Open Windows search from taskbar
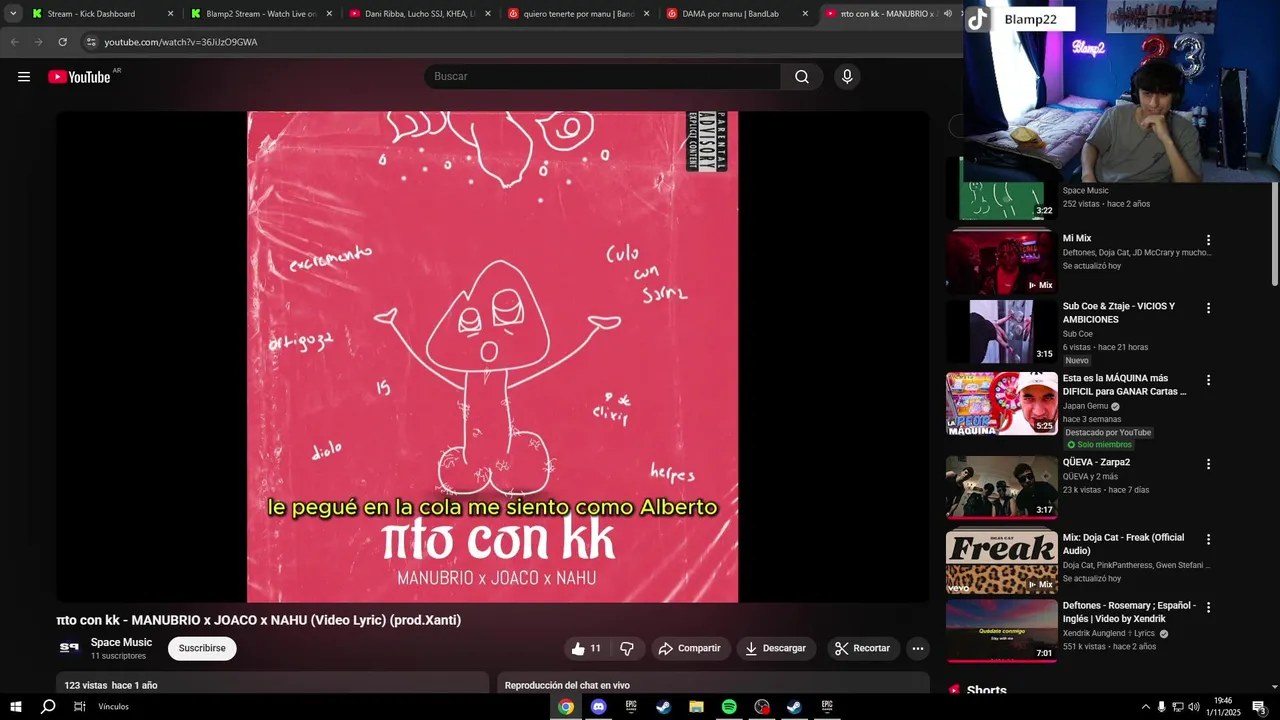The height and width of the screenshot is (720, 1280). 48,707
